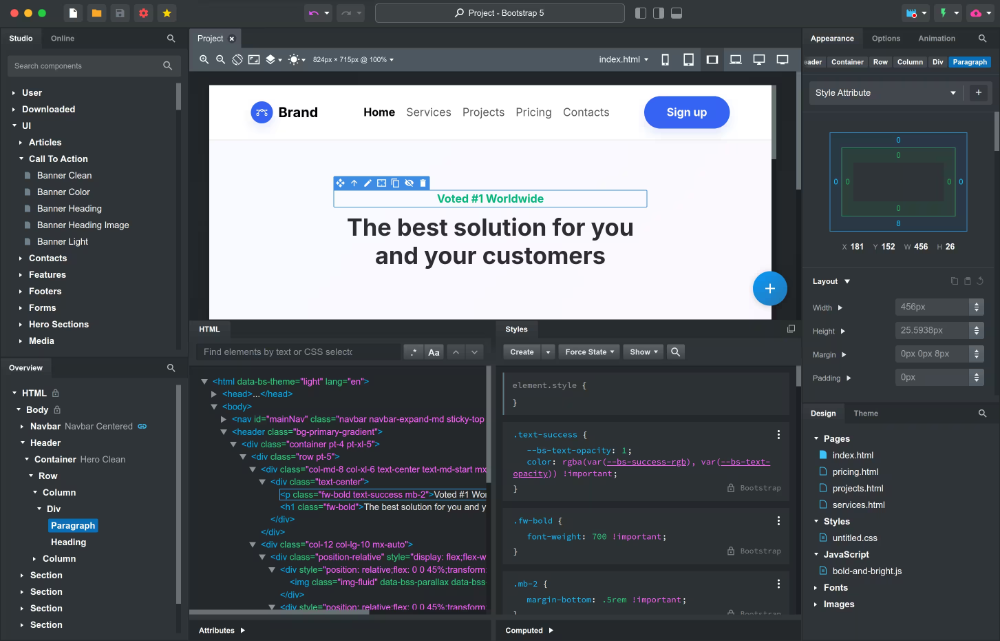Open the zoom-in magnifier tool
This screenshot has height=641, width=1000.
(x=203, y=59)
